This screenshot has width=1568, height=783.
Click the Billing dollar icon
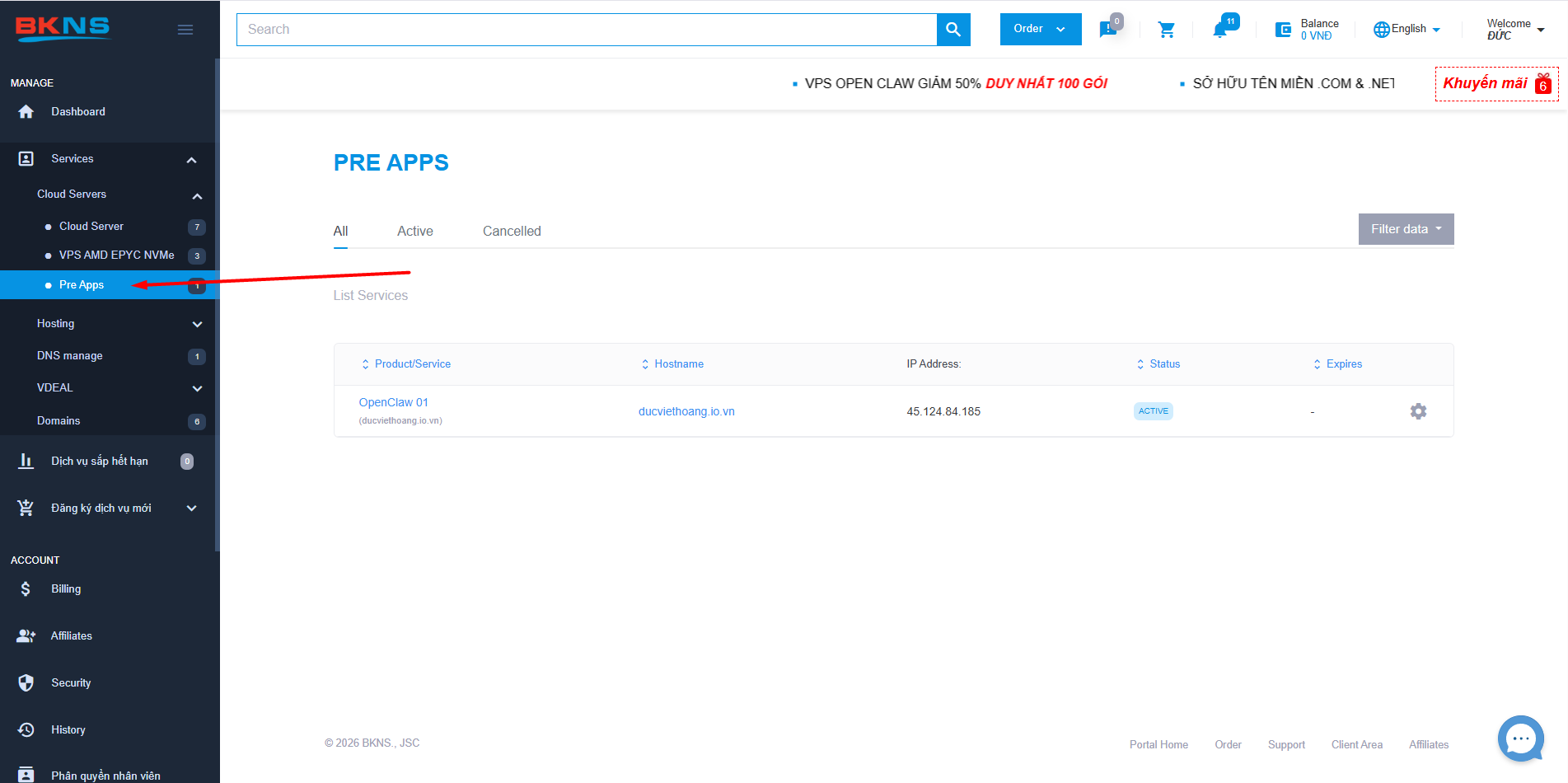click(x=26, y=589)
